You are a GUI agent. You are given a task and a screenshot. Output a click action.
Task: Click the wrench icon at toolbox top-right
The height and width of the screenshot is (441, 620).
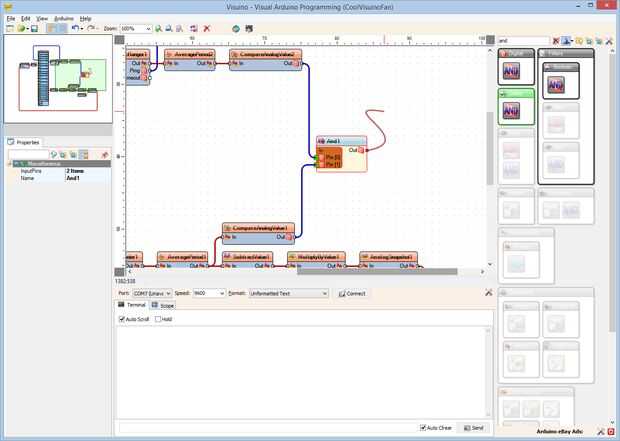coord(609,41)
